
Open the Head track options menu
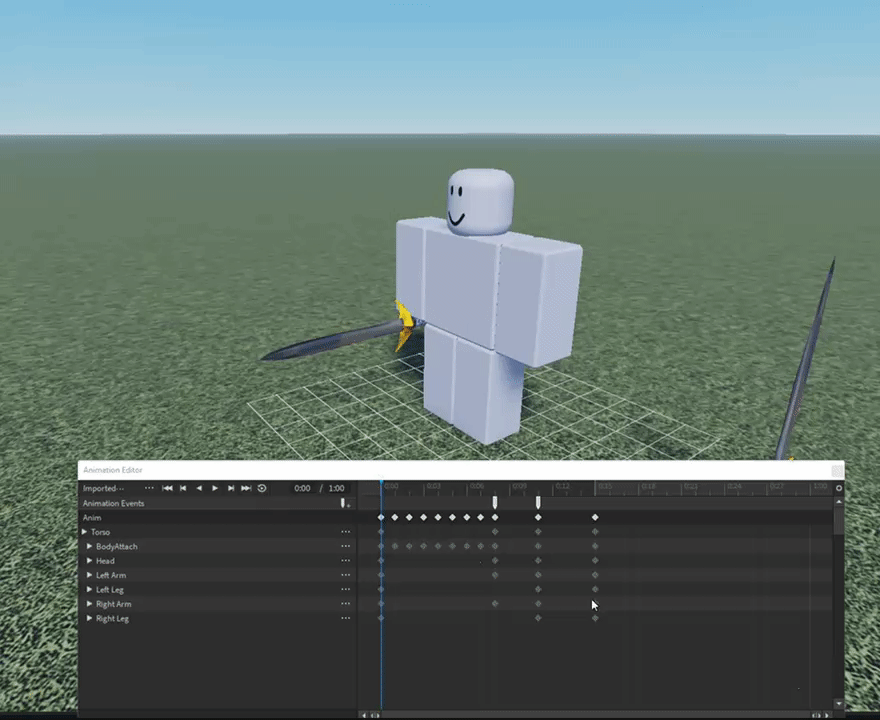coord(345,561)
